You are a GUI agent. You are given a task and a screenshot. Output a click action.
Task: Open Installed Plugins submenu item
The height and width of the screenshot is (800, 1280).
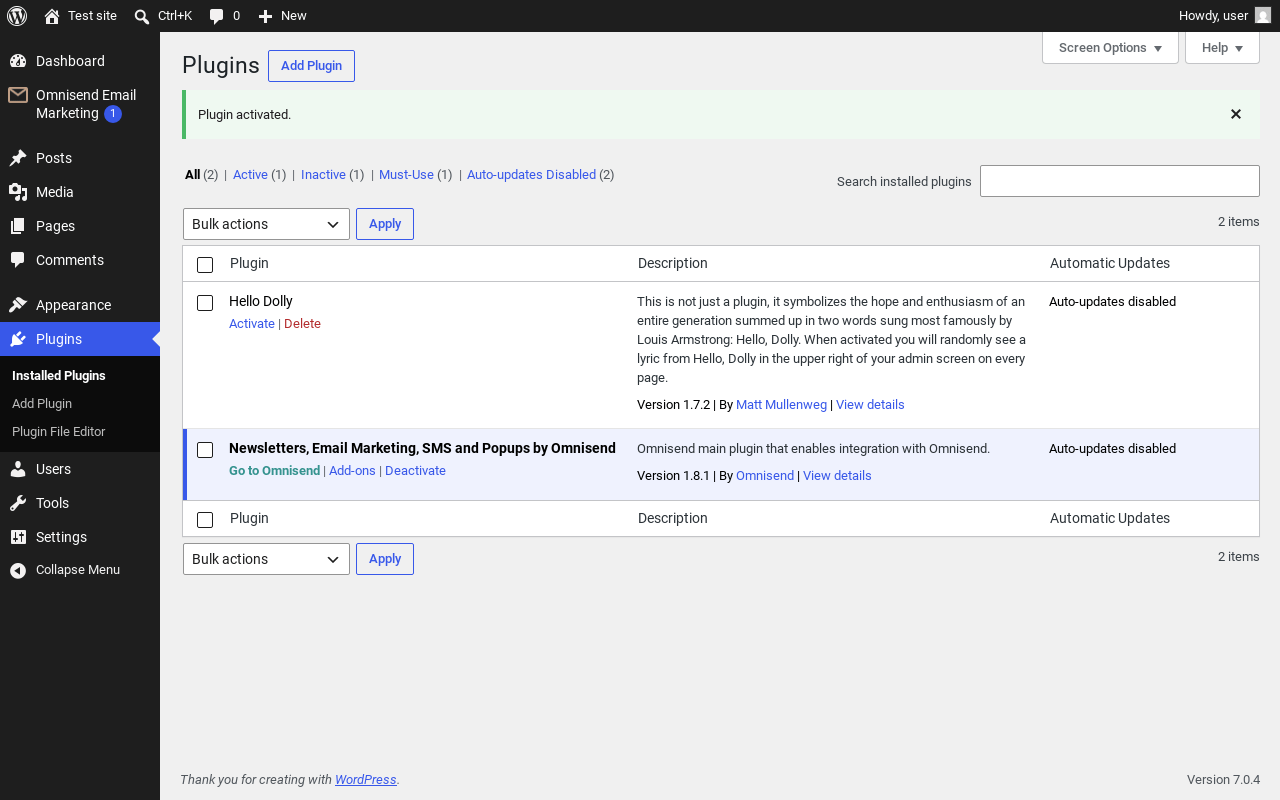[x=59, y=376]
